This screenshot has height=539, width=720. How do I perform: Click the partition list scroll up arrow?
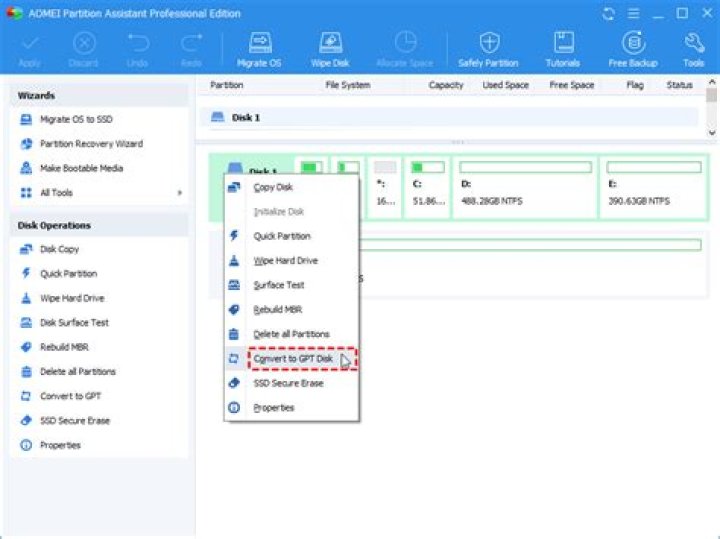coord(712,82)
